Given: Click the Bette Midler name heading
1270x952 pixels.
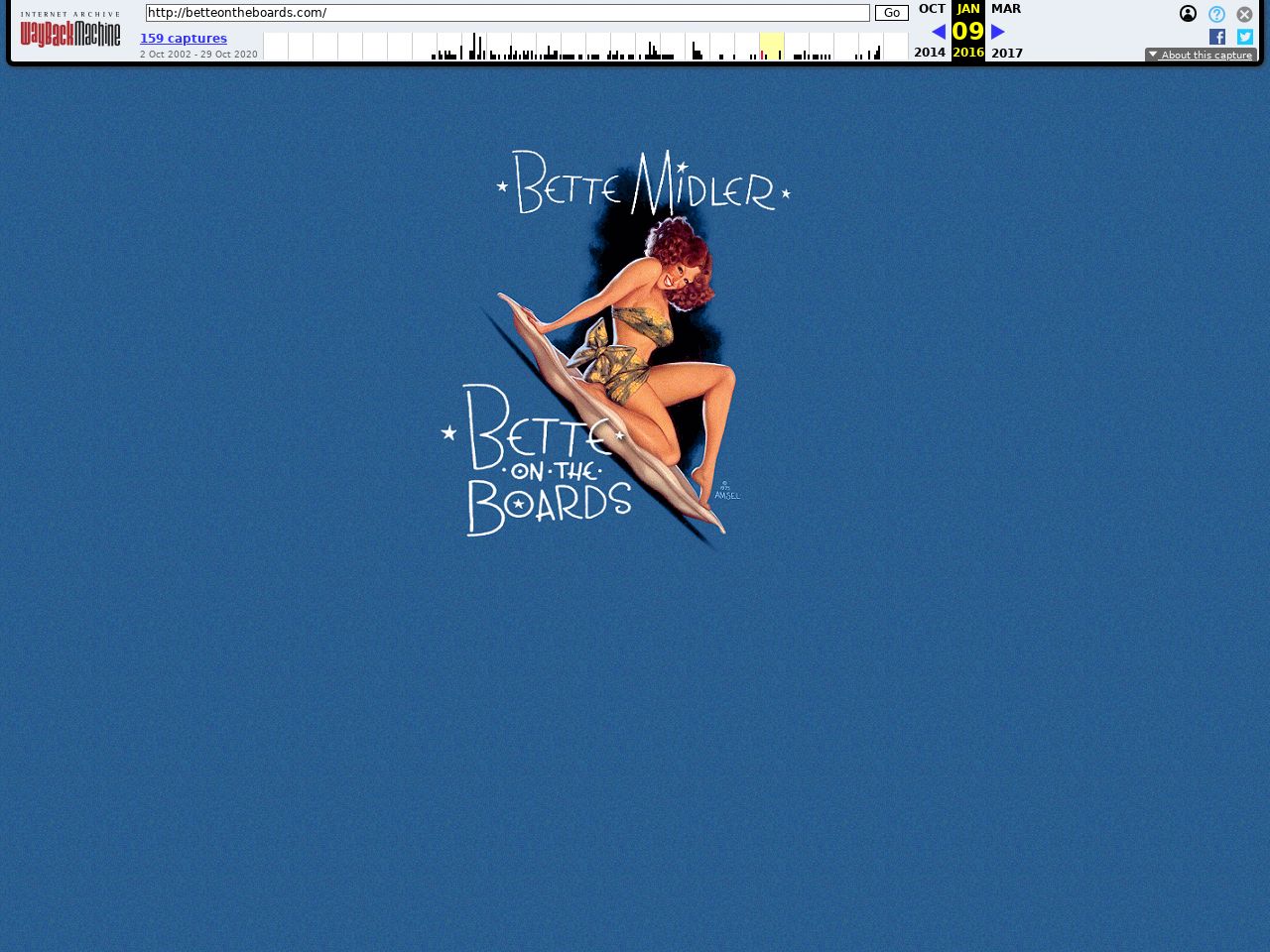Looking at the screenshot, I should pos(644,182).
